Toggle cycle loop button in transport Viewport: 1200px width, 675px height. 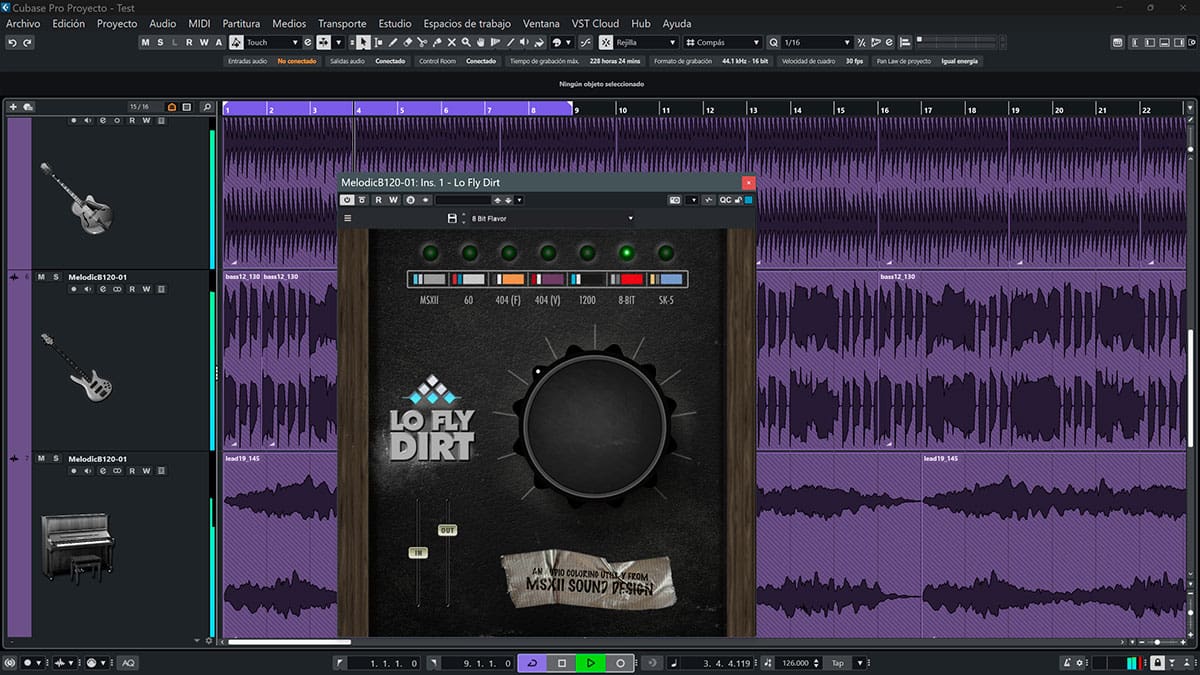coord(531,663)
